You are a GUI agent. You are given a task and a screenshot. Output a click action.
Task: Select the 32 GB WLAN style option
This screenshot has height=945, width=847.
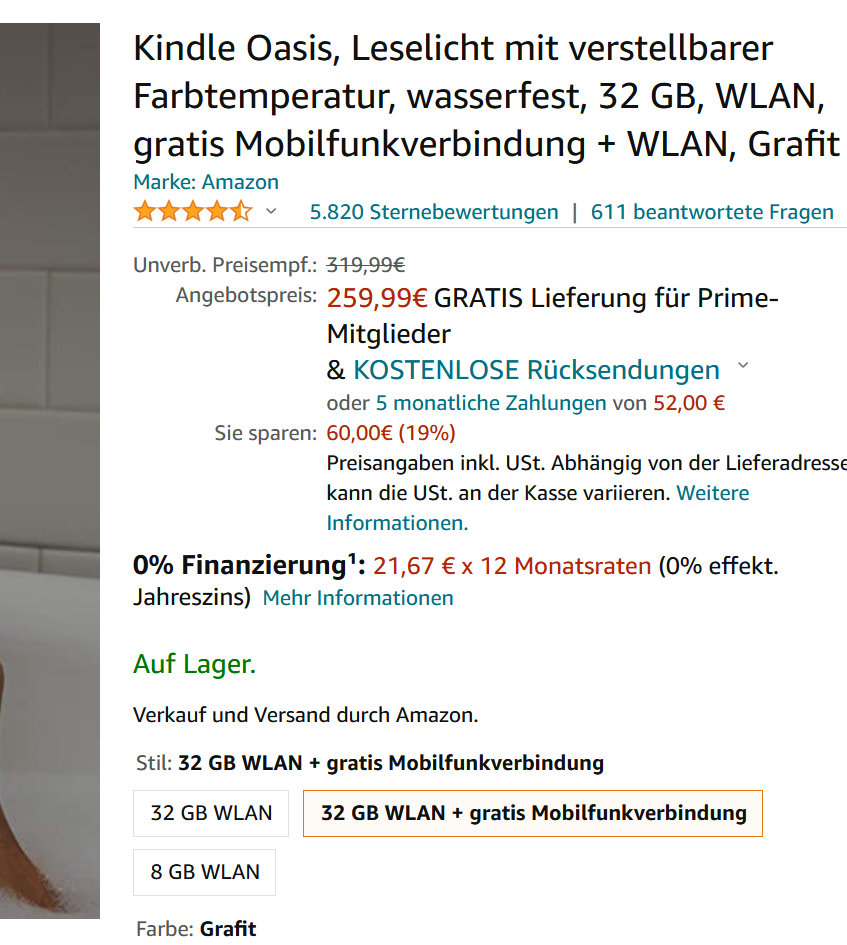(x=211, y=814)
